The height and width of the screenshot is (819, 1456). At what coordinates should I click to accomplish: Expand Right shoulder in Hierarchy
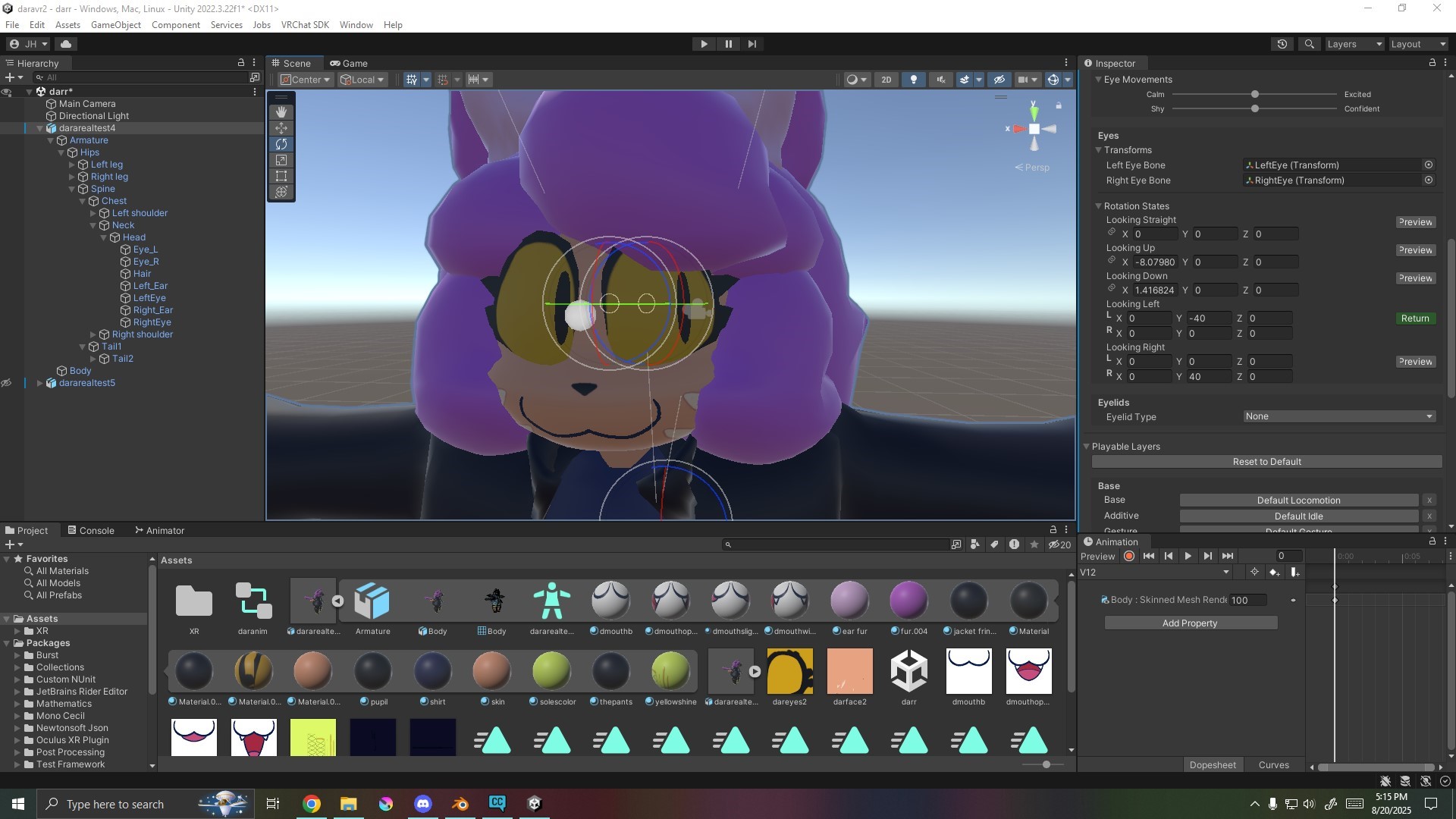click(x=93, y=334)
